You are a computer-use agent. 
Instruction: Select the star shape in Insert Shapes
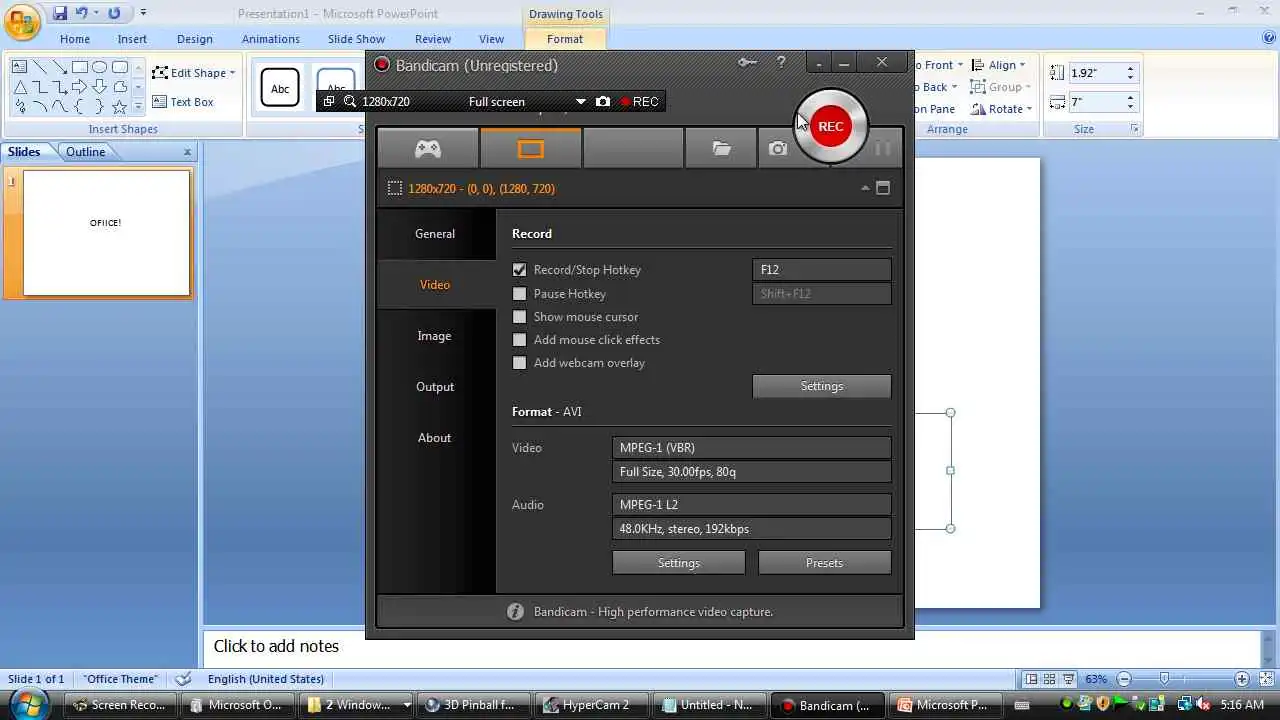tap(119, 106)
